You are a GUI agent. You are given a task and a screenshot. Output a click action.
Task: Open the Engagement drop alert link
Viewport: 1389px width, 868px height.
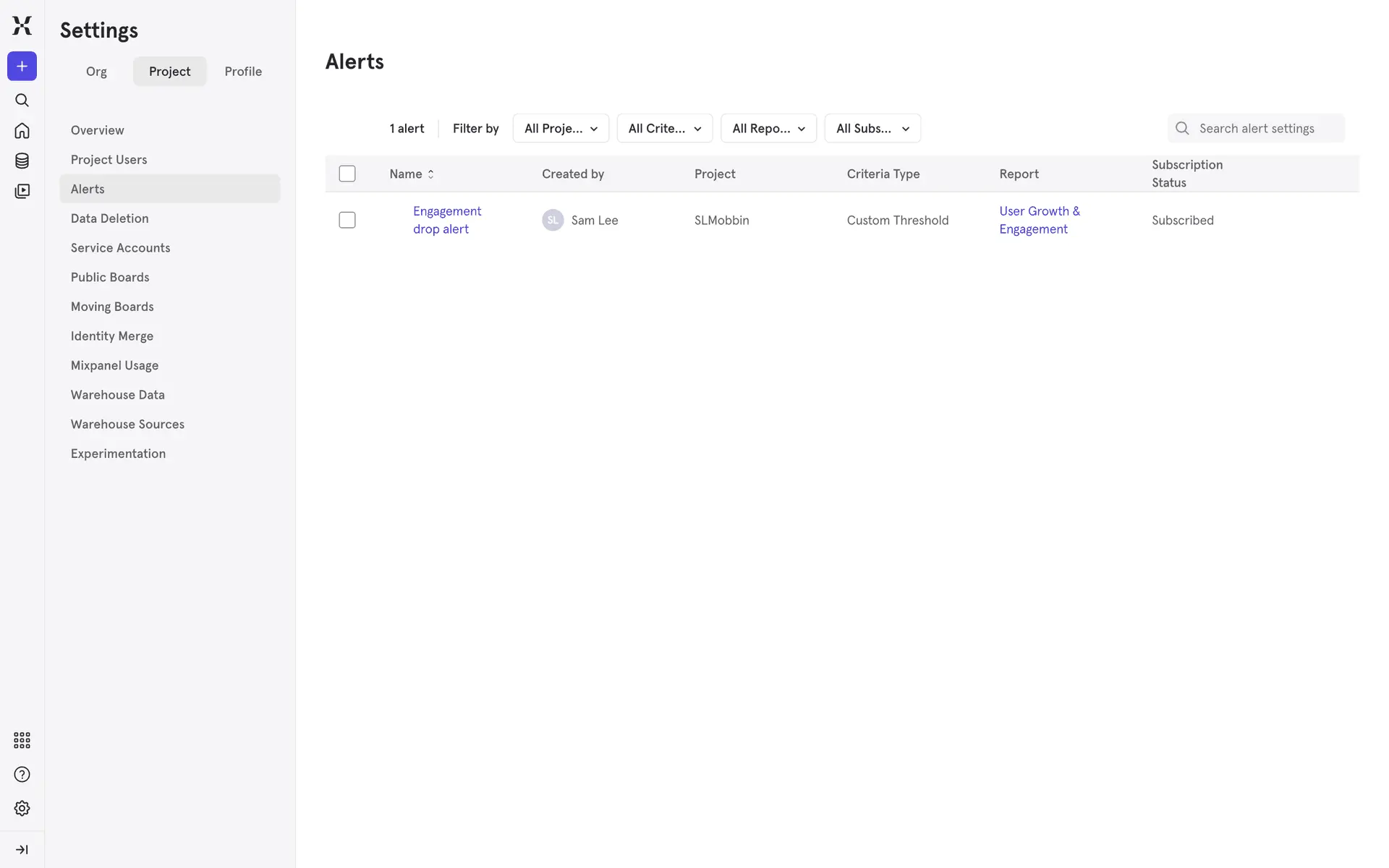446,220
